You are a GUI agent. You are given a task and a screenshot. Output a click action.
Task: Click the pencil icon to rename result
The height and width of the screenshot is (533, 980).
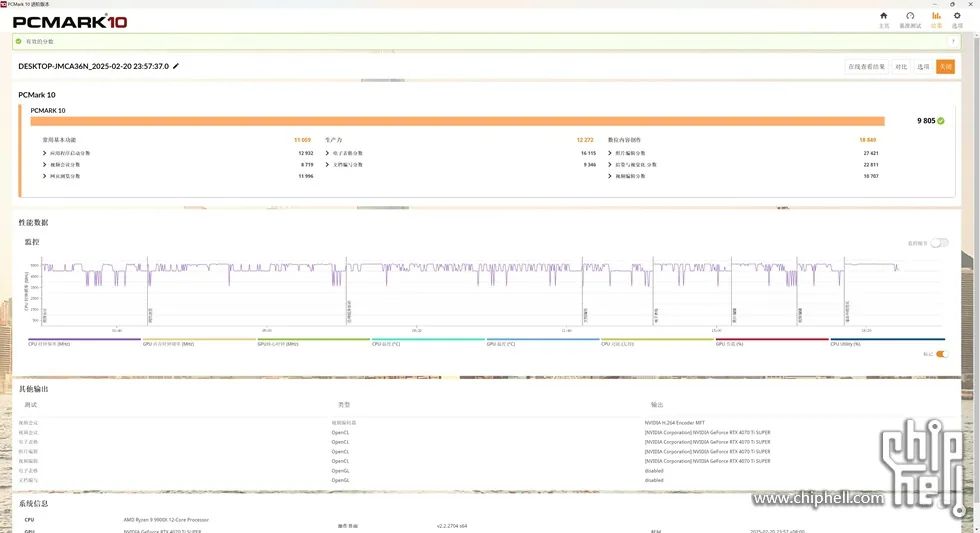(176, 66)
